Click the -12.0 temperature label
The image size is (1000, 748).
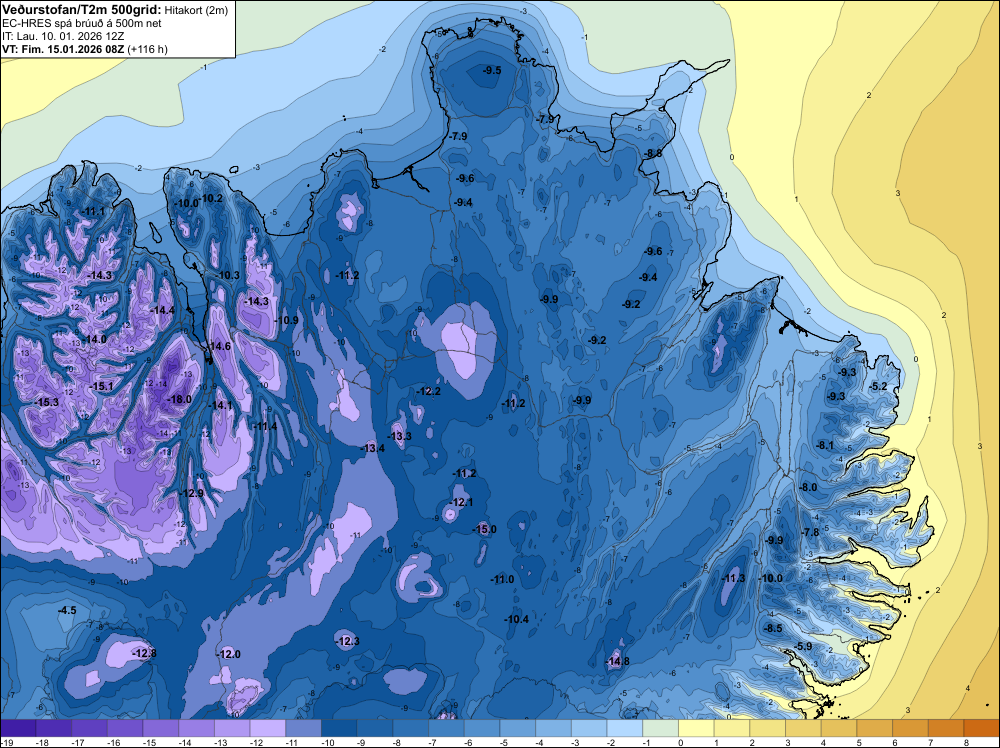[228, 654]
